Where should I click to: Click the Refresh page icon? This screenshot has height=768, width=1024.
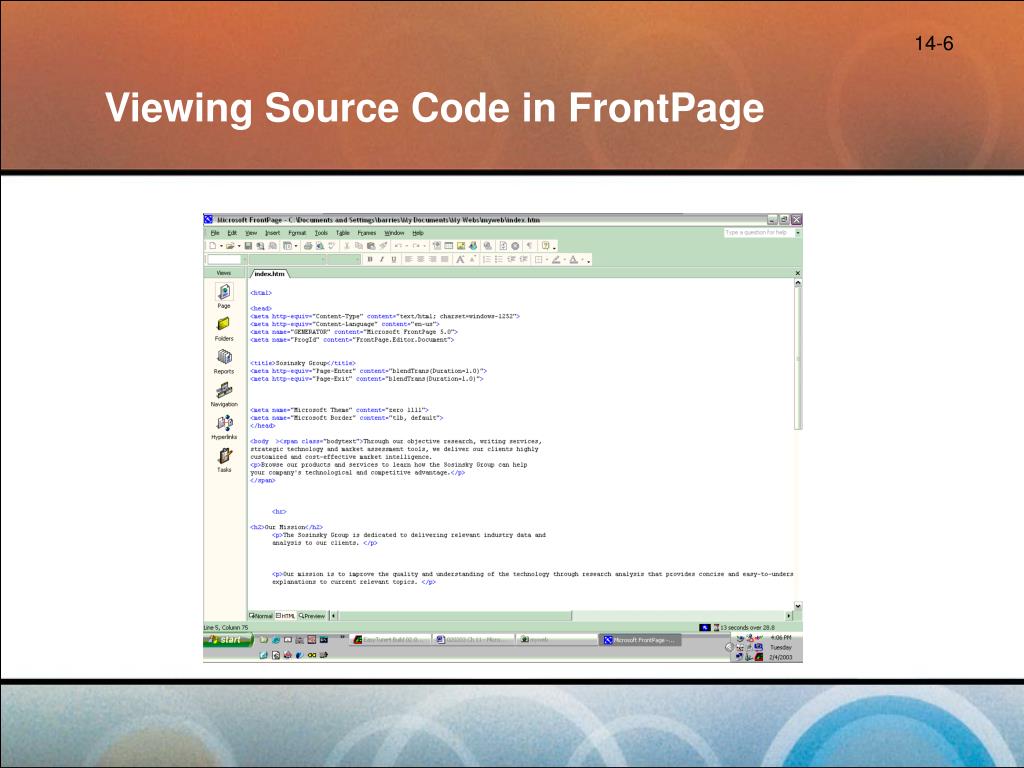tap(503, 246)
